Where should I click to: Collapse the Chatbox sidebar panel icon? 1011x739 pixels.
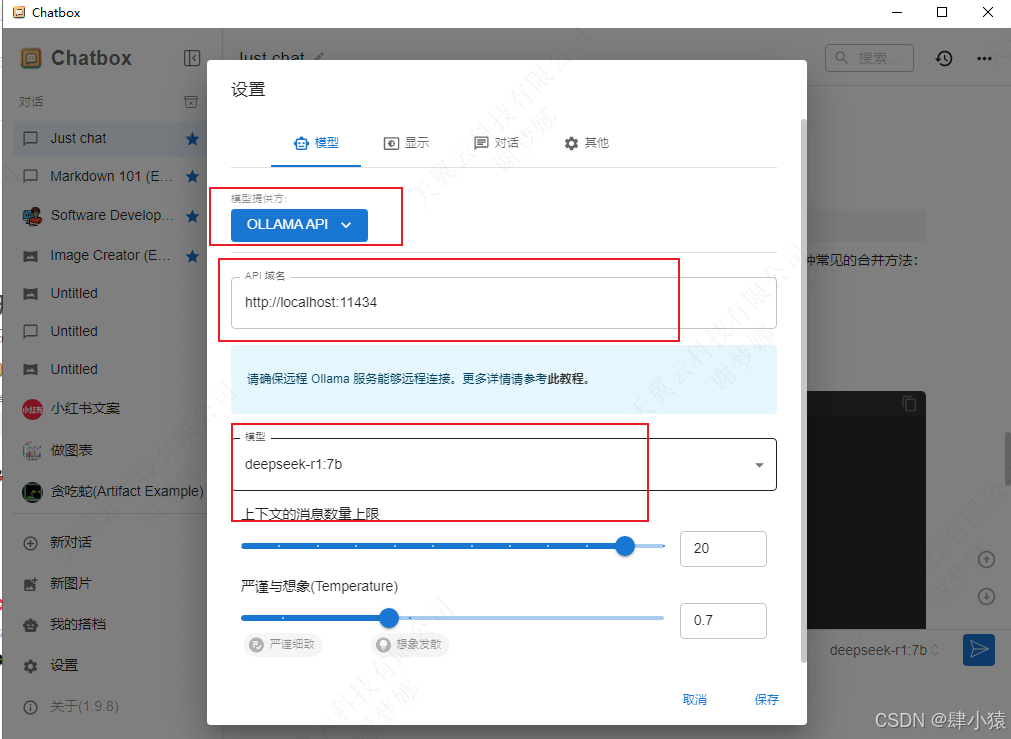point(191,58)
